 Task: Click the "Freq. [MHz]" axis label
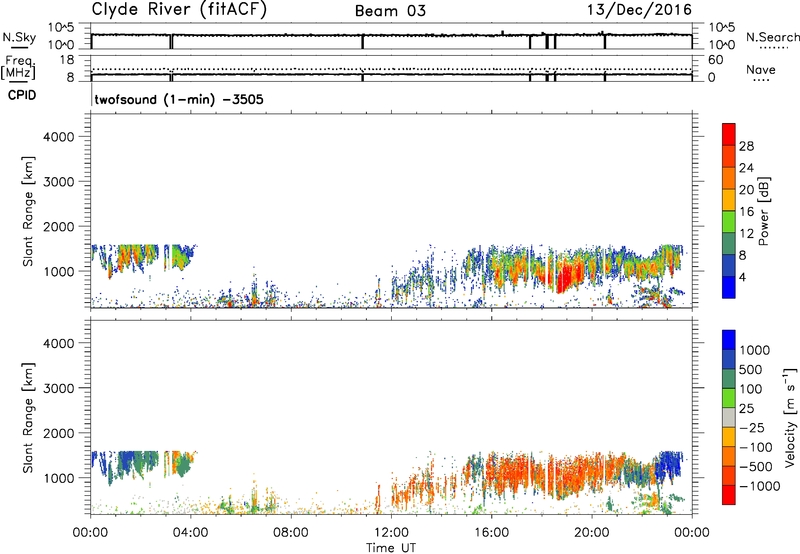19,67
